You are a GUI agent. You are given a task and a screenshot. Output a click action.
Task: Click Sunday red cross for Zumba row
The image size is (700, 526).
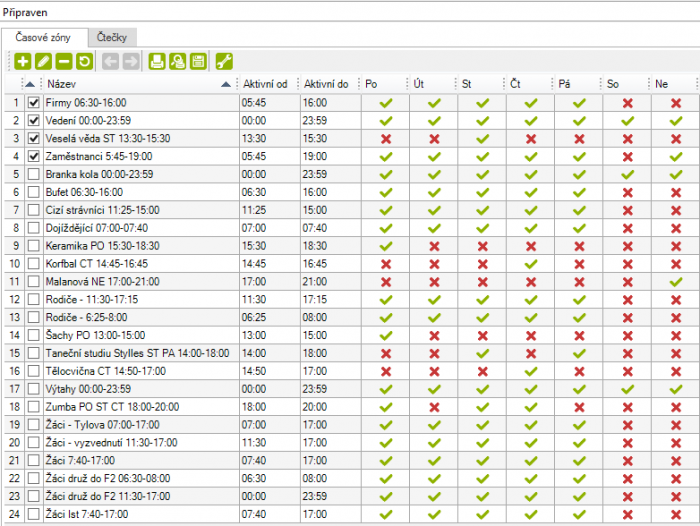(x=675, y=407)
